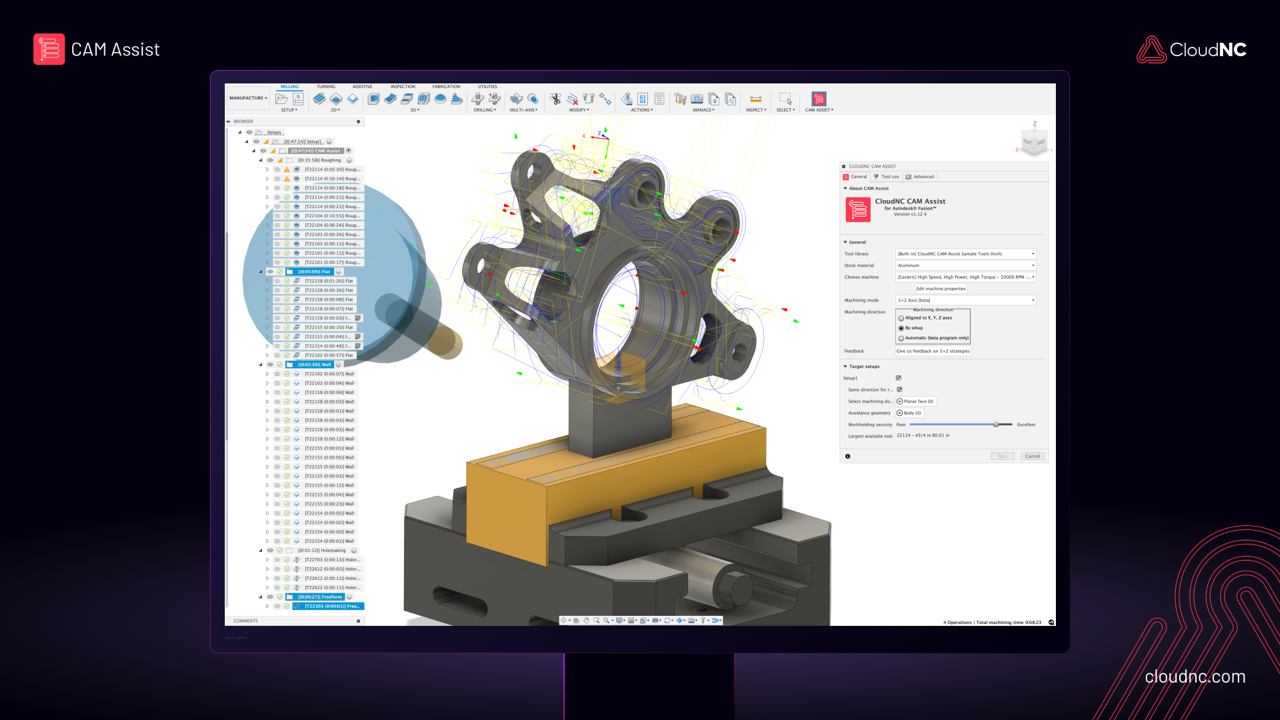This screenshot has width=1280, height=720.
Task: Select 'Automatic (beta program only)' radio option
Action: tap(901, 338)
